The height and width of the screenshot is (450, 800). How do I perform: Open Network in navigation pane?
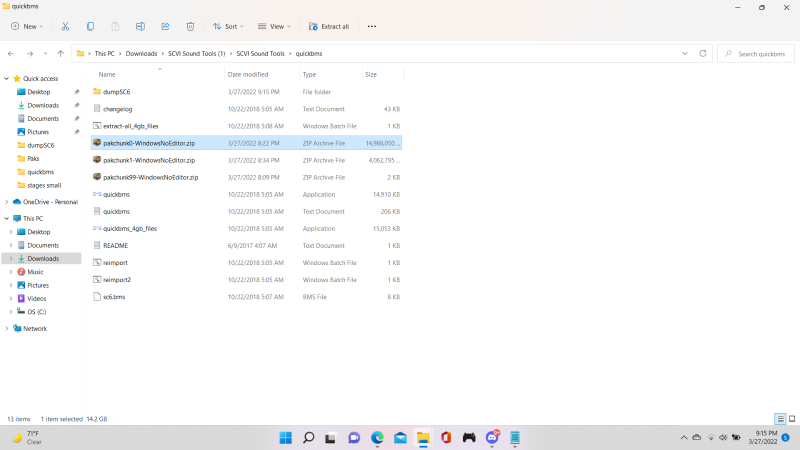click(35, 329)
